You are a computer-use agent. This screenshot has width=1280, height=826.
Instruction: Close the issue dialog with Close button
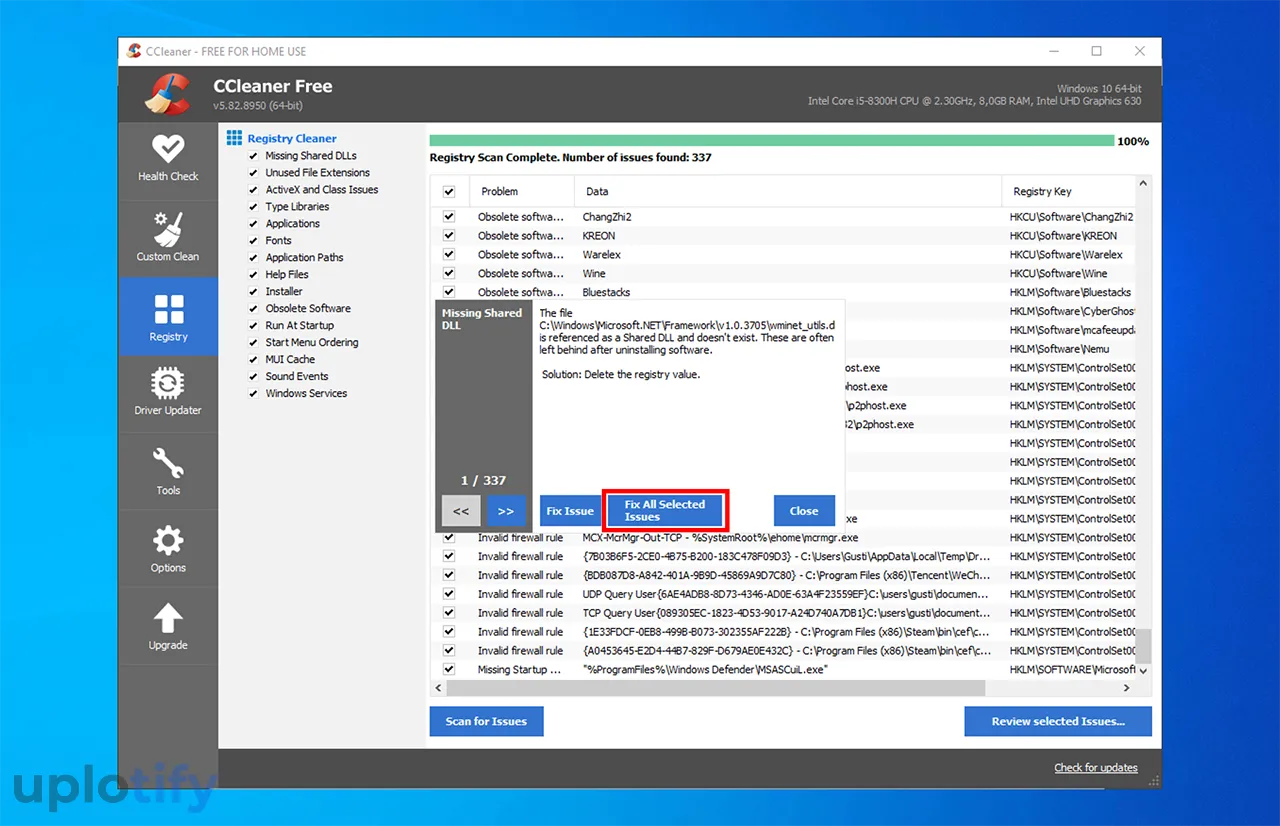click(x=804, y=511)
